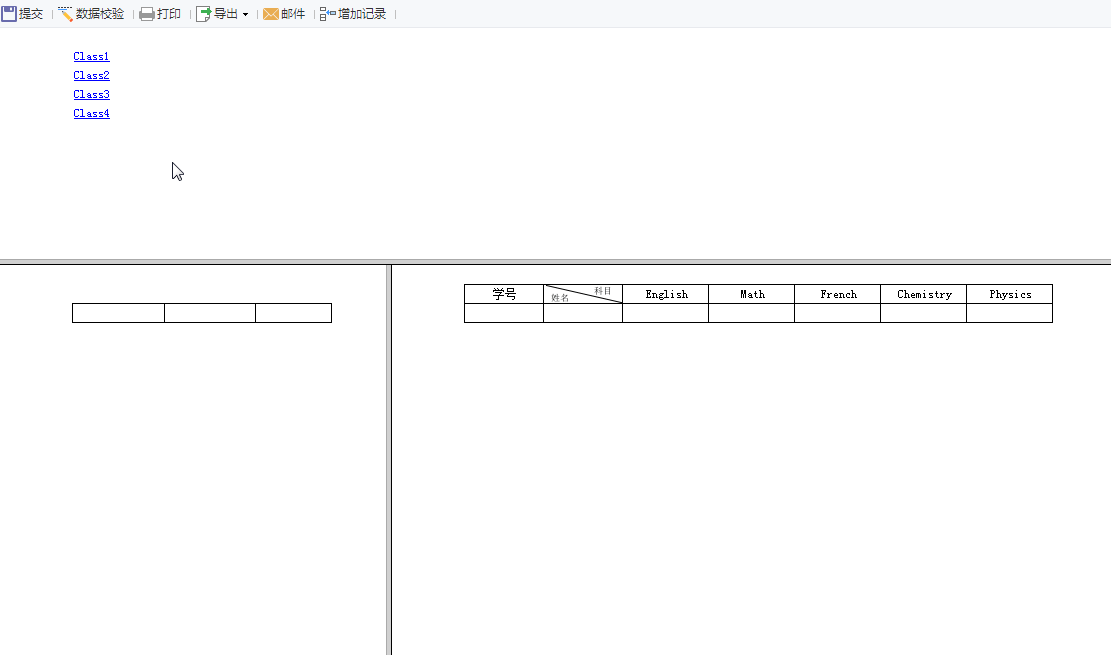Image resolution: width=1111 pixels, height=655 pixels.
Task: Click the 增加记录 add record icon
Action: 327,14
